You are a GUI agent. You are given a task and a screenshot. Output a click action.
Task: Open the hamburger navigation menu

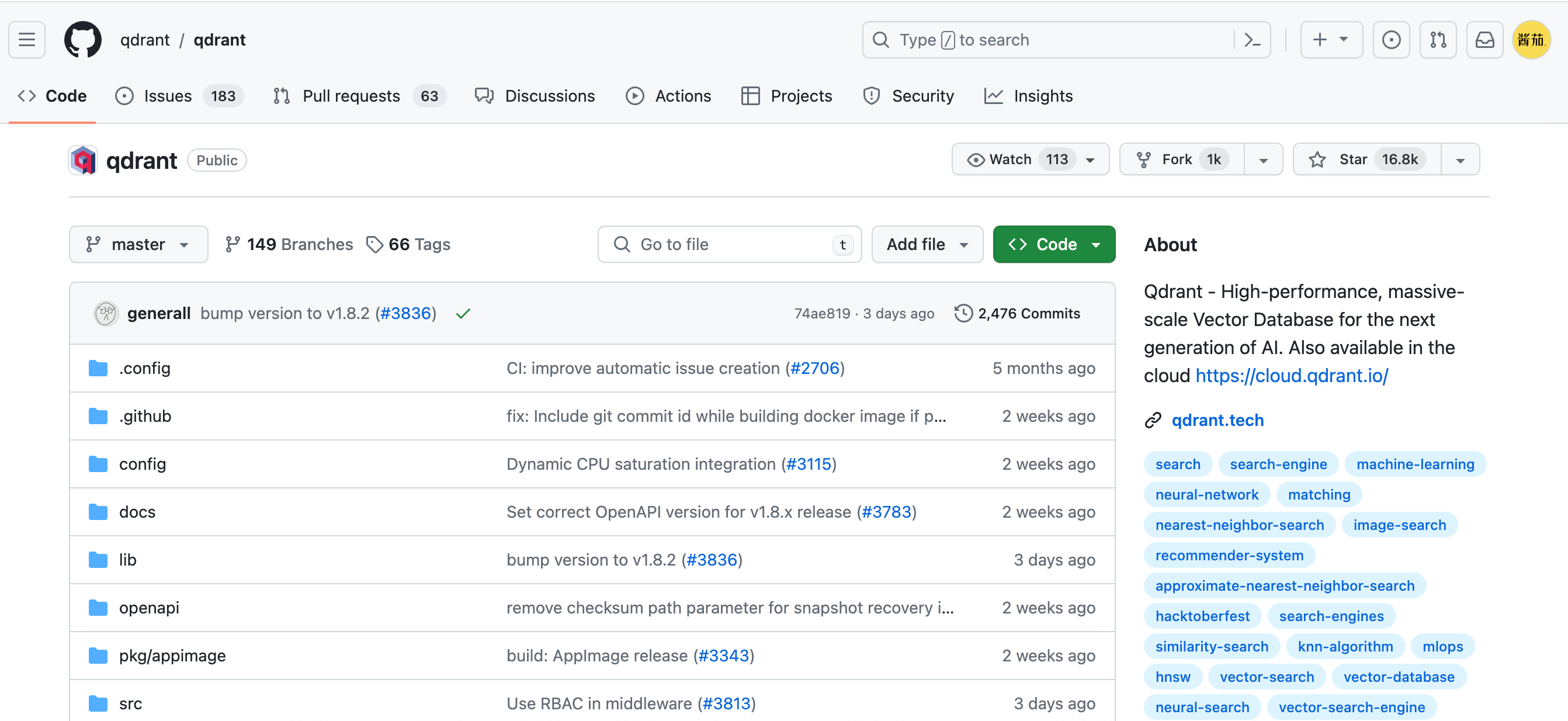(x=27, y=40)
